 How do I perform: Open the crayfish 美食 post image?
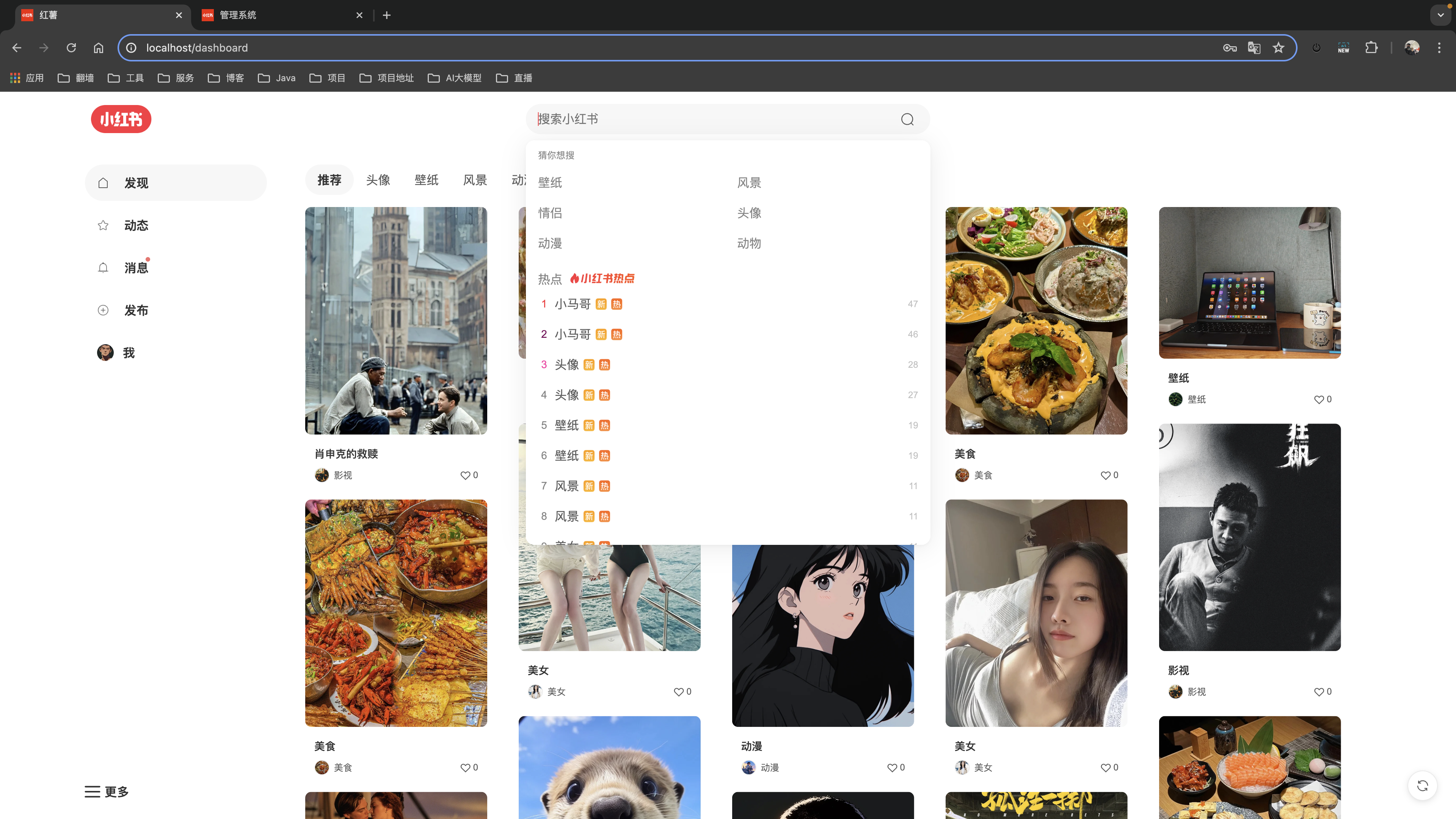(x=396, y=613)
